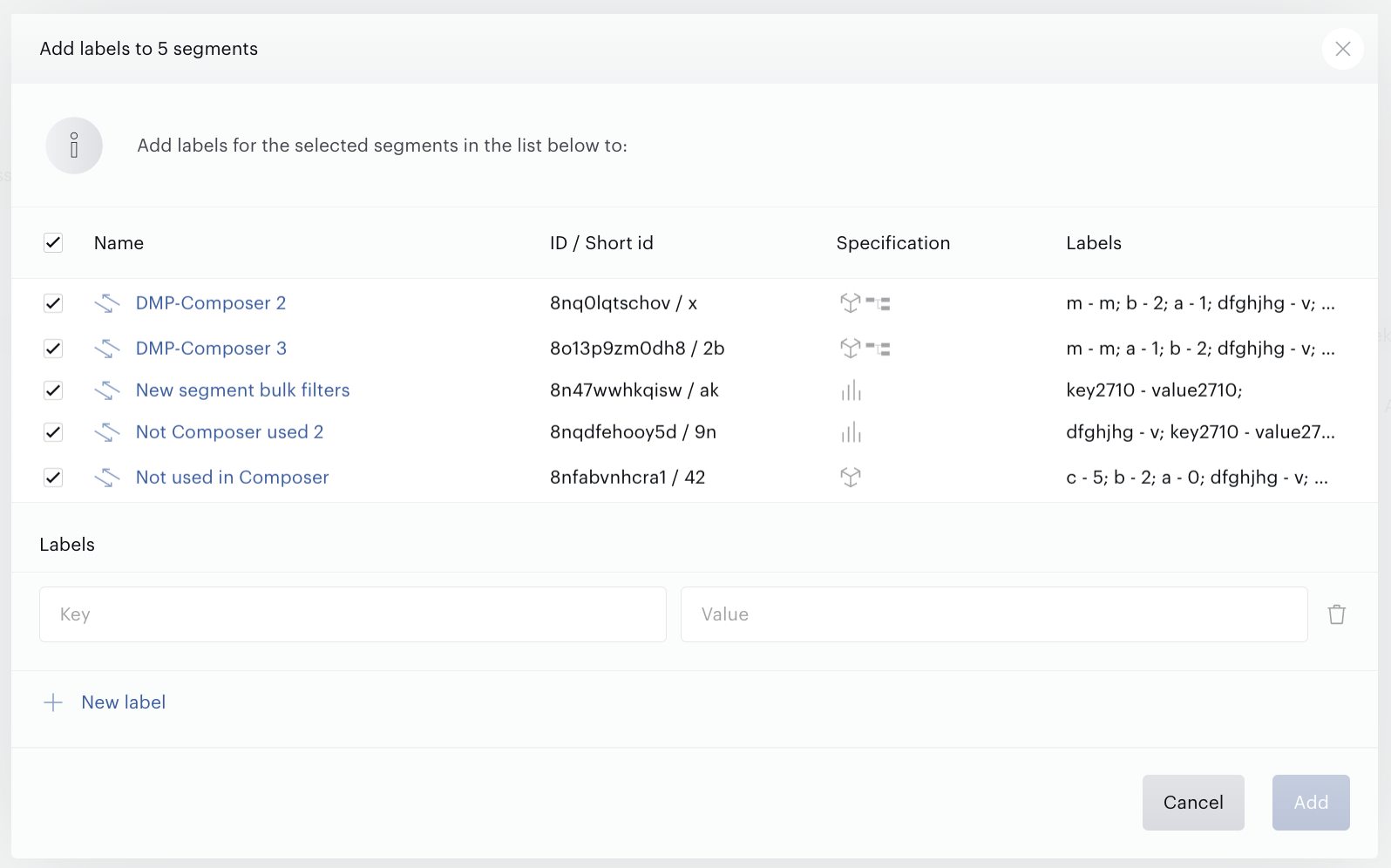Click hierarchy specification icon for DMP-Composer 3

point(878,349)
